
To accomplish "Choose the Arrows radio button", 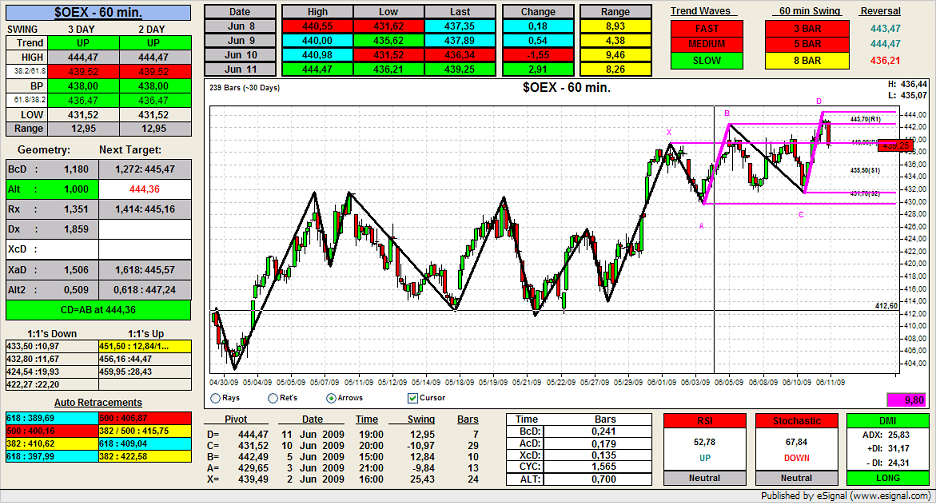I will click(335, 397).
